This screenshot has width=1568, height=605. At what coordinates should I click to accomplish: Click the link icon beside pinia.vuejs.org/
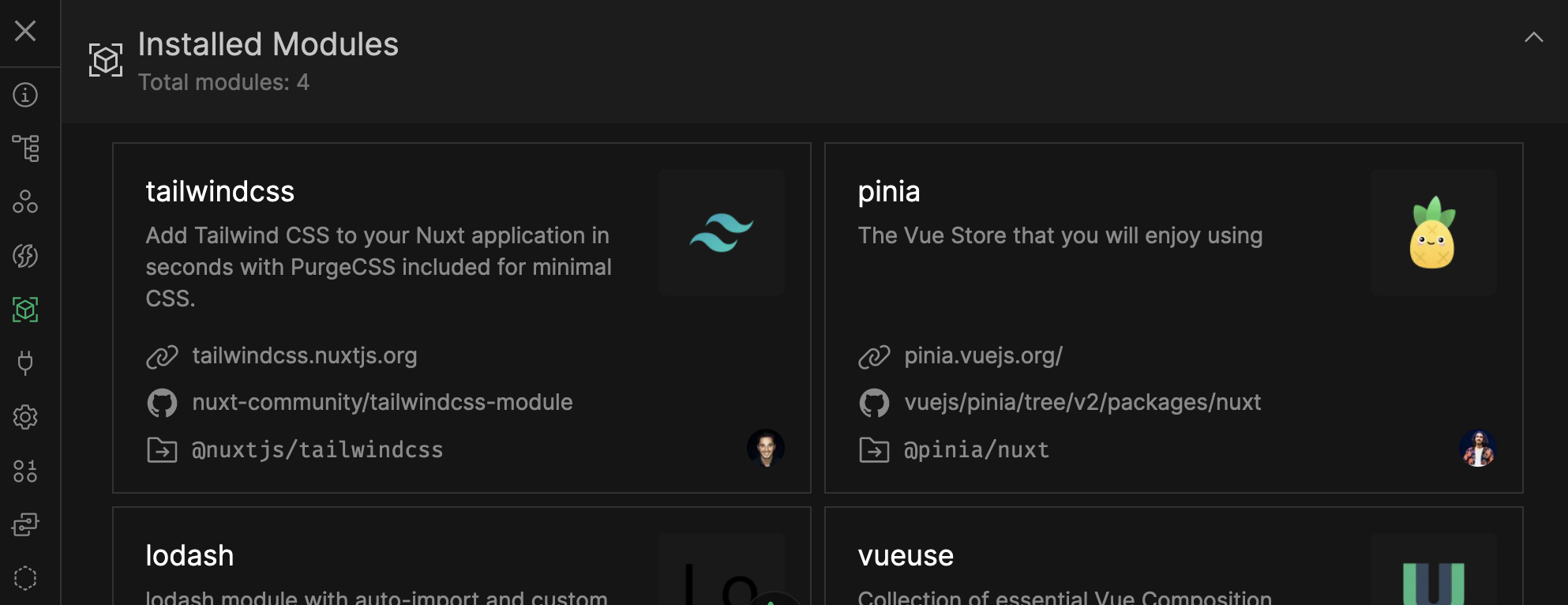[874, 357]
